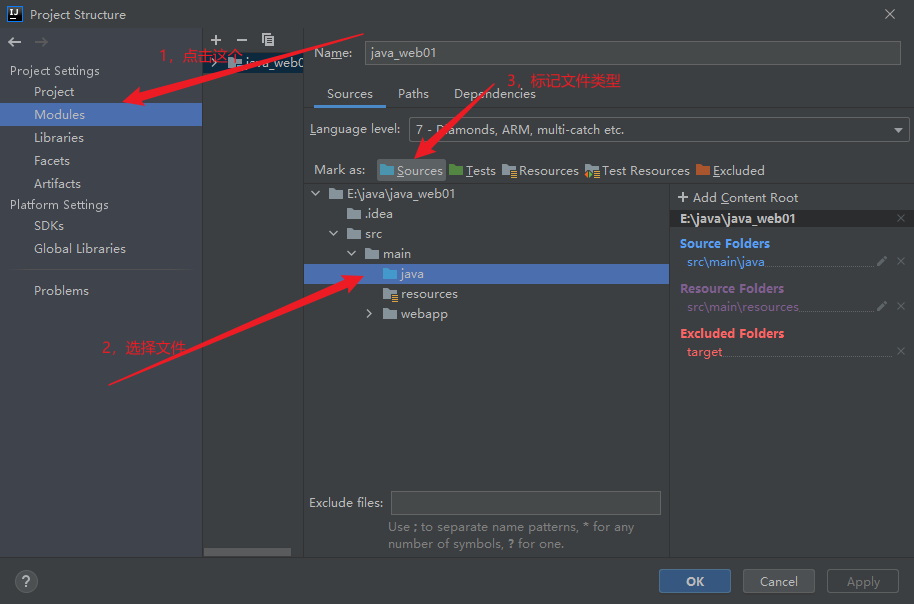Remove content root E:\java\java_web01
914x604 pixels.
[901, 218]
